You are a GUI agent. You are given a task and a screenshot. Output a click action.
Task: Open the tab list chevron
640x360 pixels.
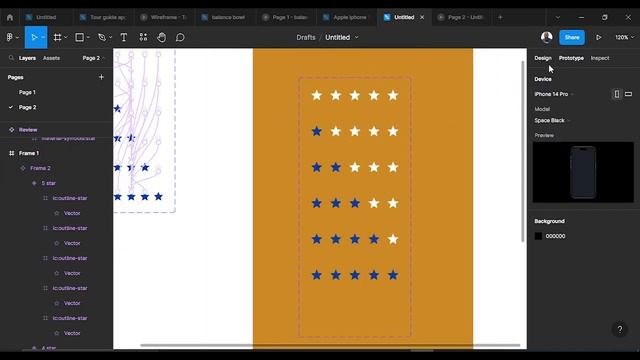(x=558, y=17)
